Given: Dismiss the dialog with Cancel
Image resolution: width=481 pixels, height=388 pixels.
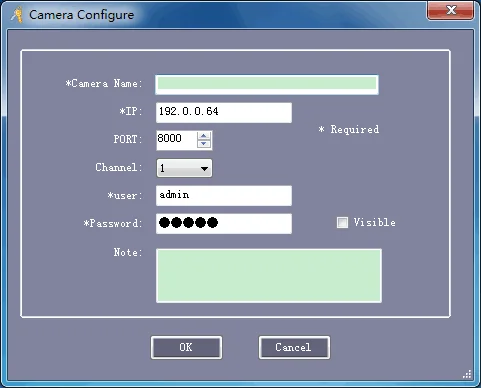Looking at the screenshot, I should [x=294, y=347].
